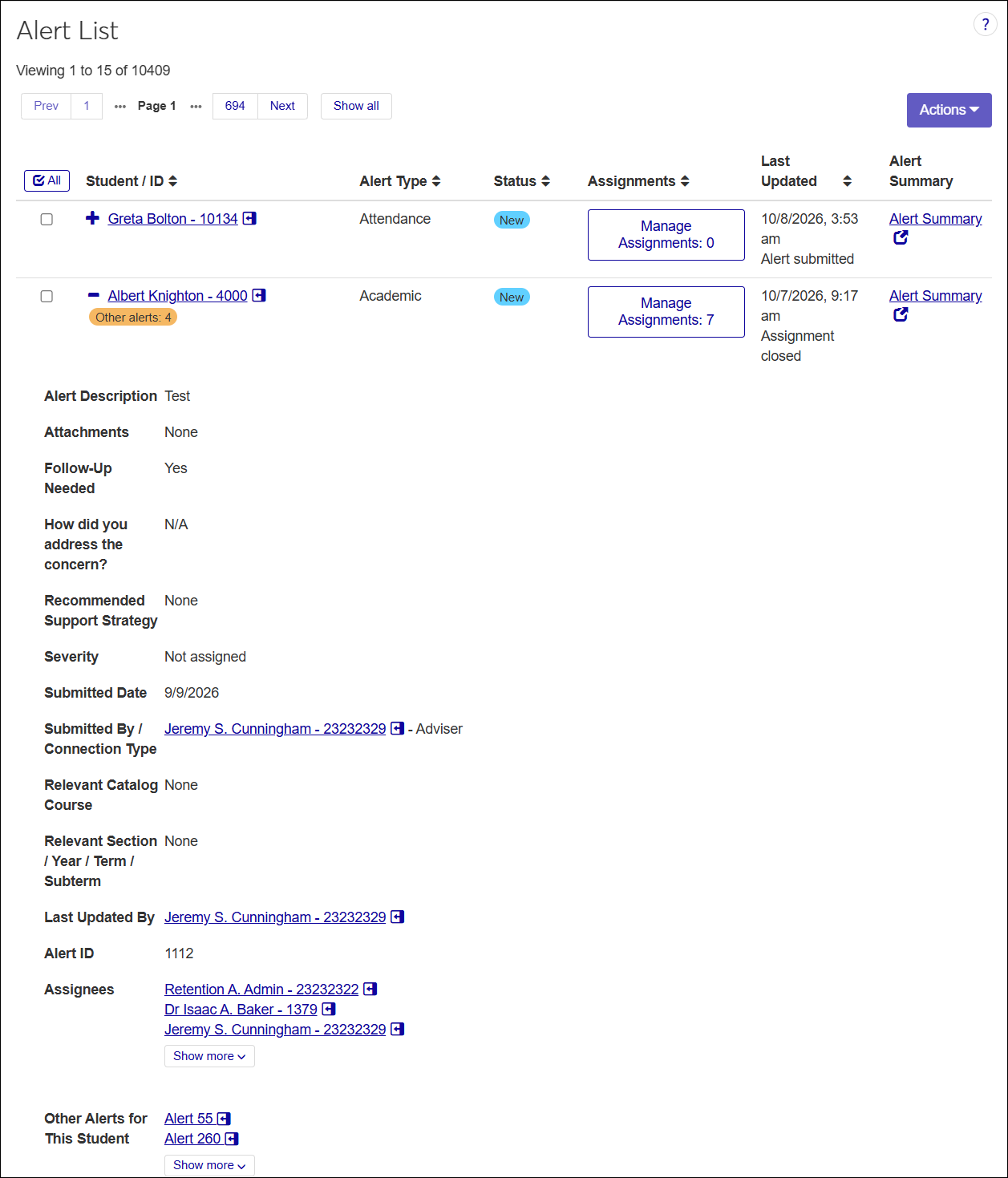The width and height of the screenshot is (1008, 1178).
Task: Open assignee Jeremy S. Cunningham - 23232329 link
Action: point(275,1030)
